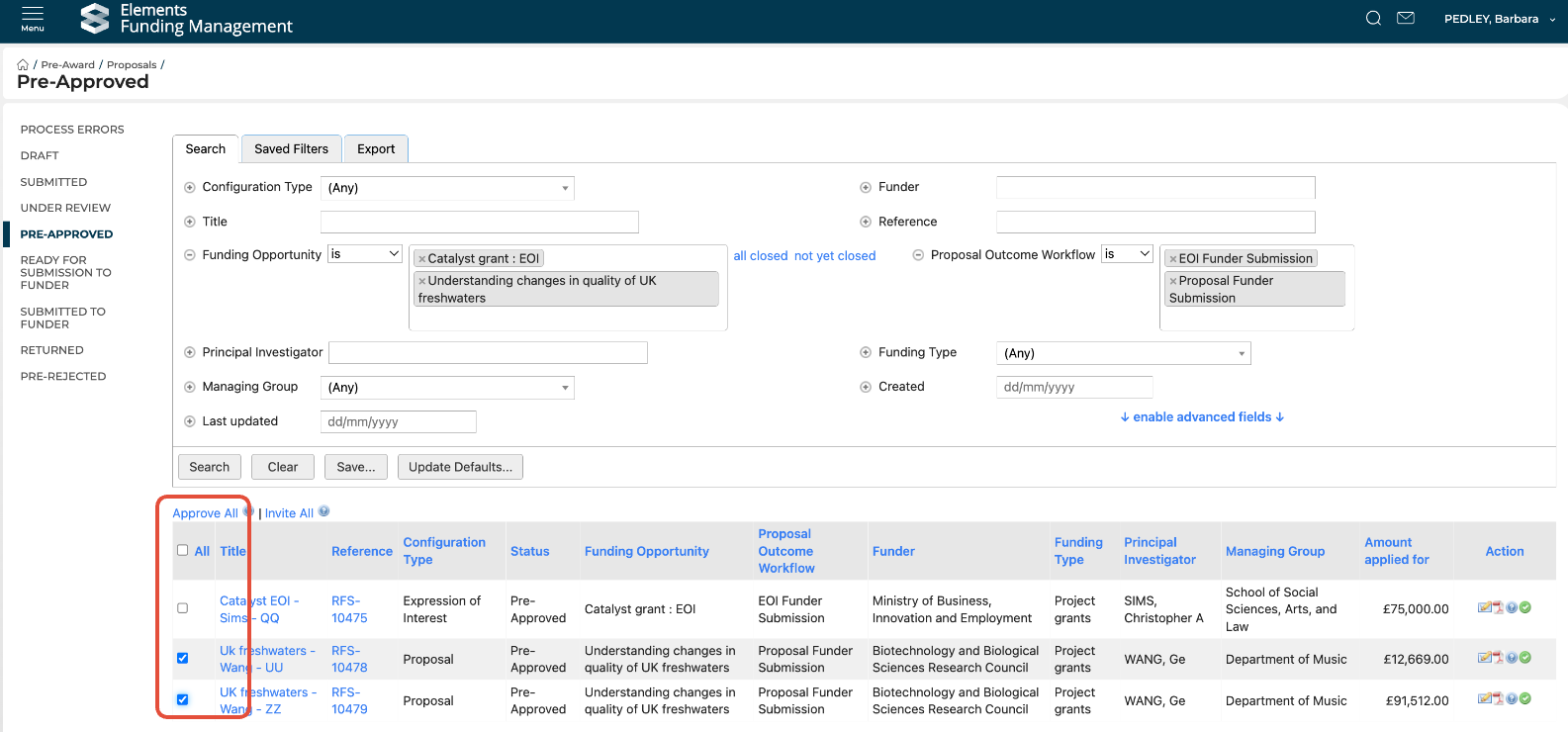1568x732 pixels.
Task: Click edit email icon for RFS-10479
Action: click(1484, 698)
